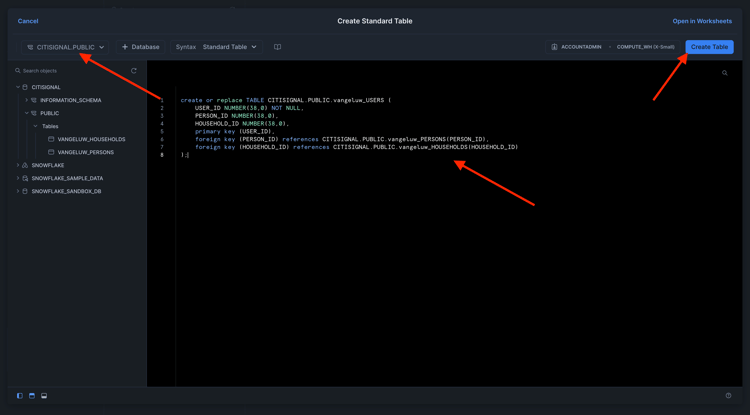
Task: Place cursor at closing parenthesis line 8
Action: [x=184, y=155]
